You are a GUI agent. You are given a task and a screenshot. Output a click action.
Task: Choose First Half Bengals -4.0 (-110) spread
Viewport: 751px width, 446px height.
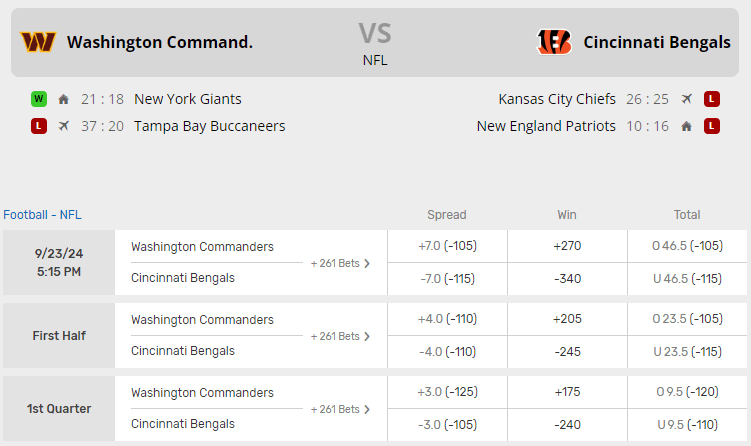click(x=446, y=351)
